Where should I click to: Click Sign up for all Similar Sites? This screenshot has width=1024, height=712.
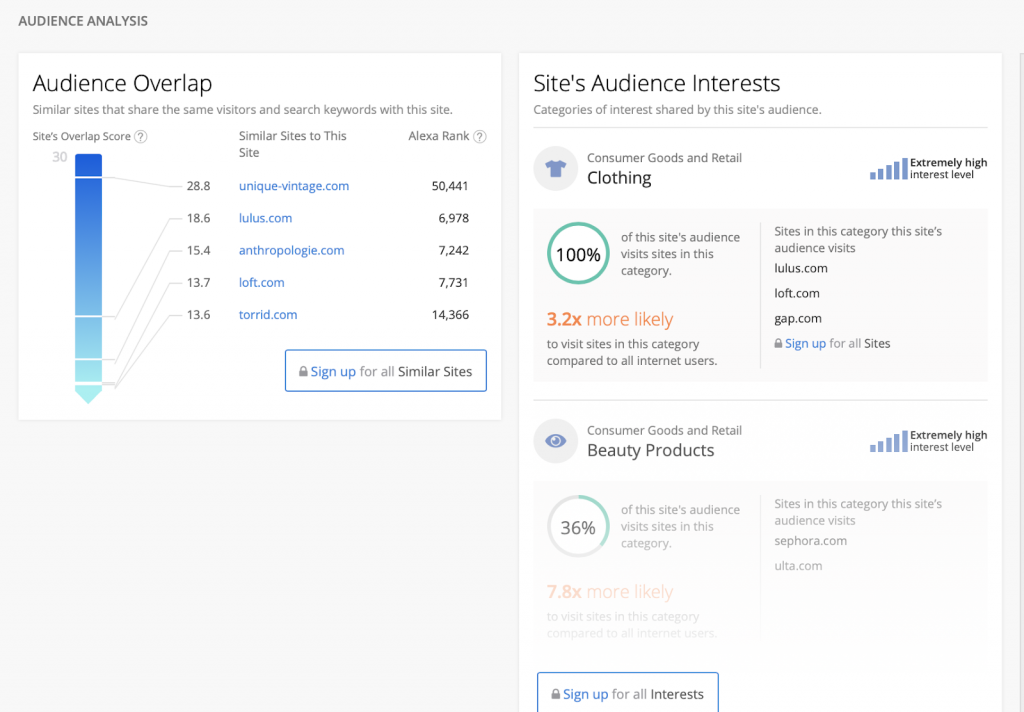[x=385, y=370]
